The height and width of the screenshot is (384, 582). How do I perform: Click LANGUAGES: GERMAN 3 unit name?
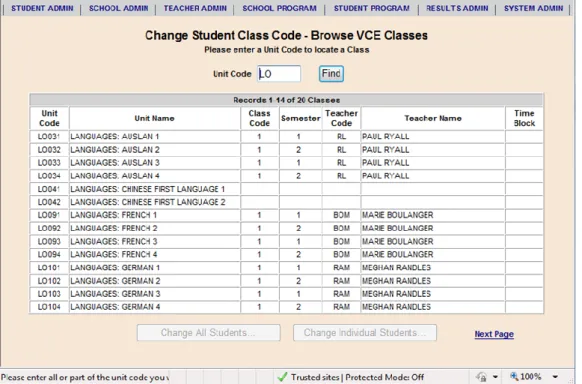click(x=115, y=294)
